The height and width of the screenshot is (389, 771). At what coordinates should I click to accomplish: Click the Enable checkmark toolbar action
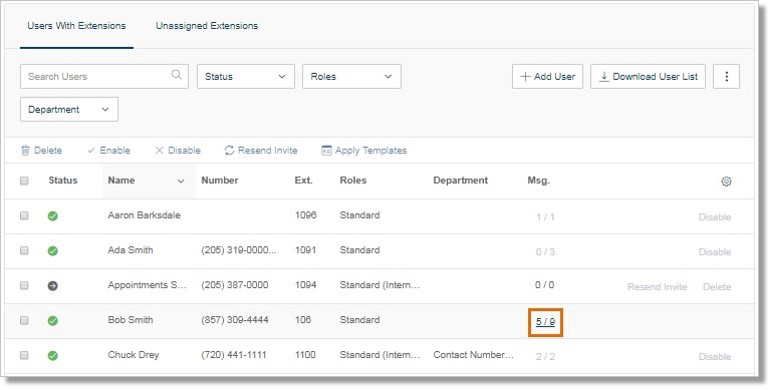click(x=109, y=150)
